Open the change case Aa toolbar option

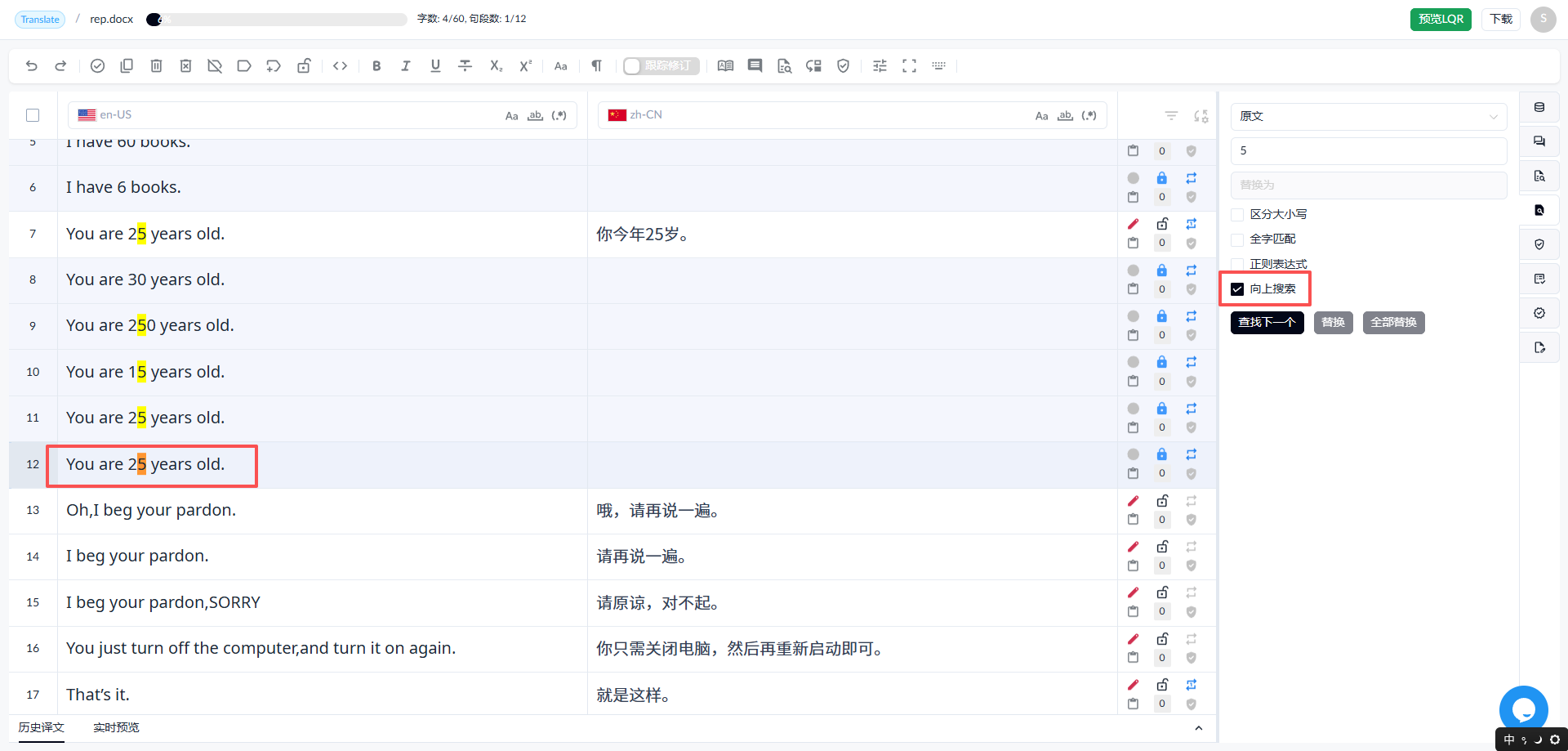click(x=560, y=66)
